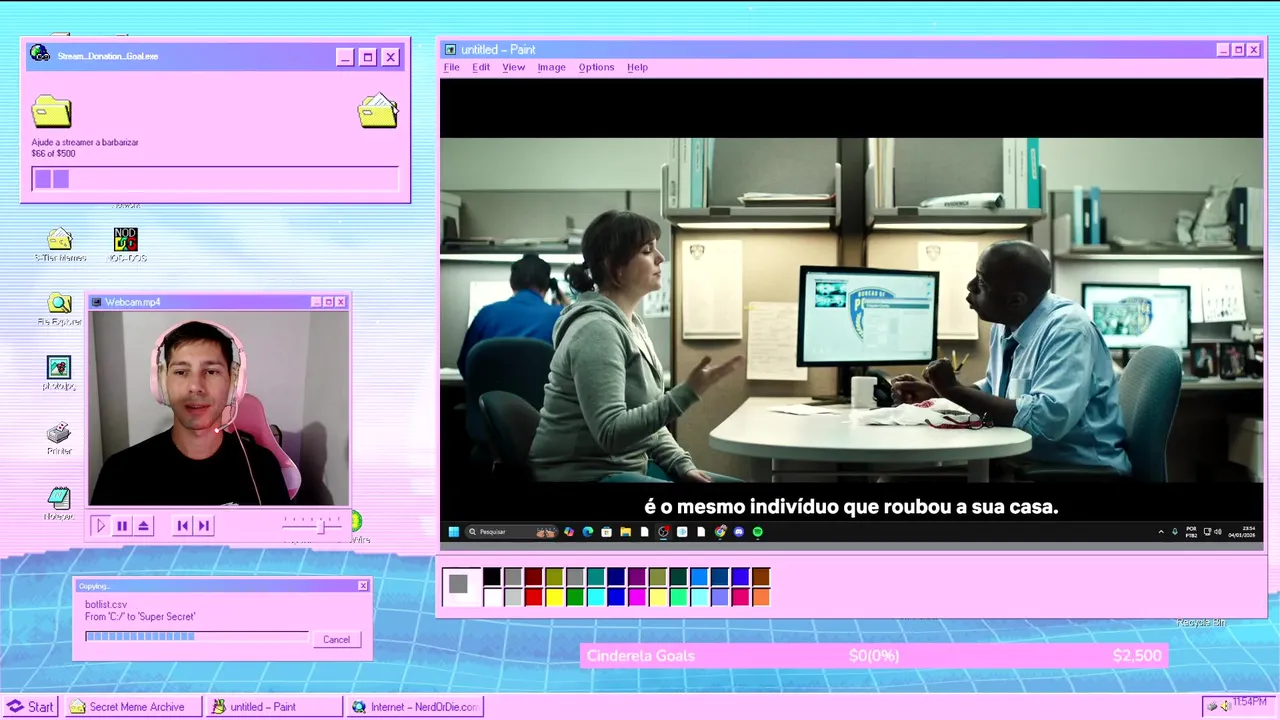Switch to Secret Meme Archive taskbar item

coord(134,707)
